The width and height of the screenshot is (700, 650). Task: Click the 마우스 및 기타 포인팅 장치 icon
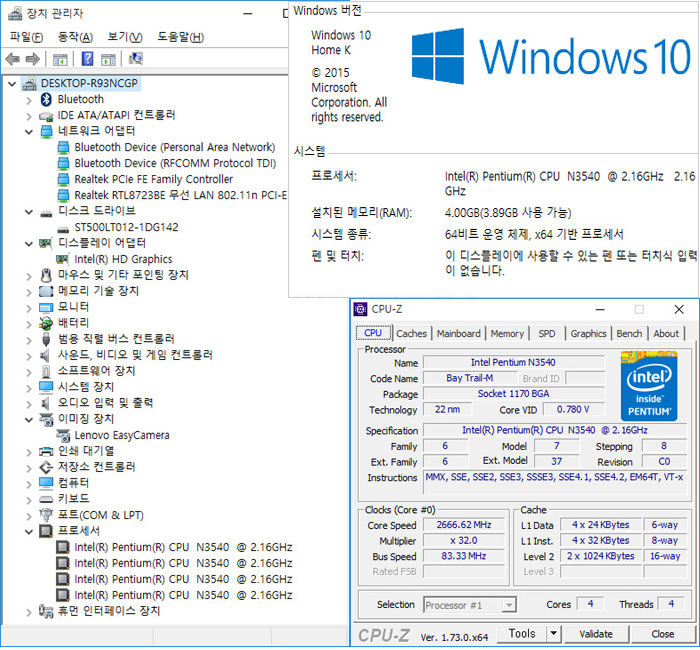coord(46,275)
